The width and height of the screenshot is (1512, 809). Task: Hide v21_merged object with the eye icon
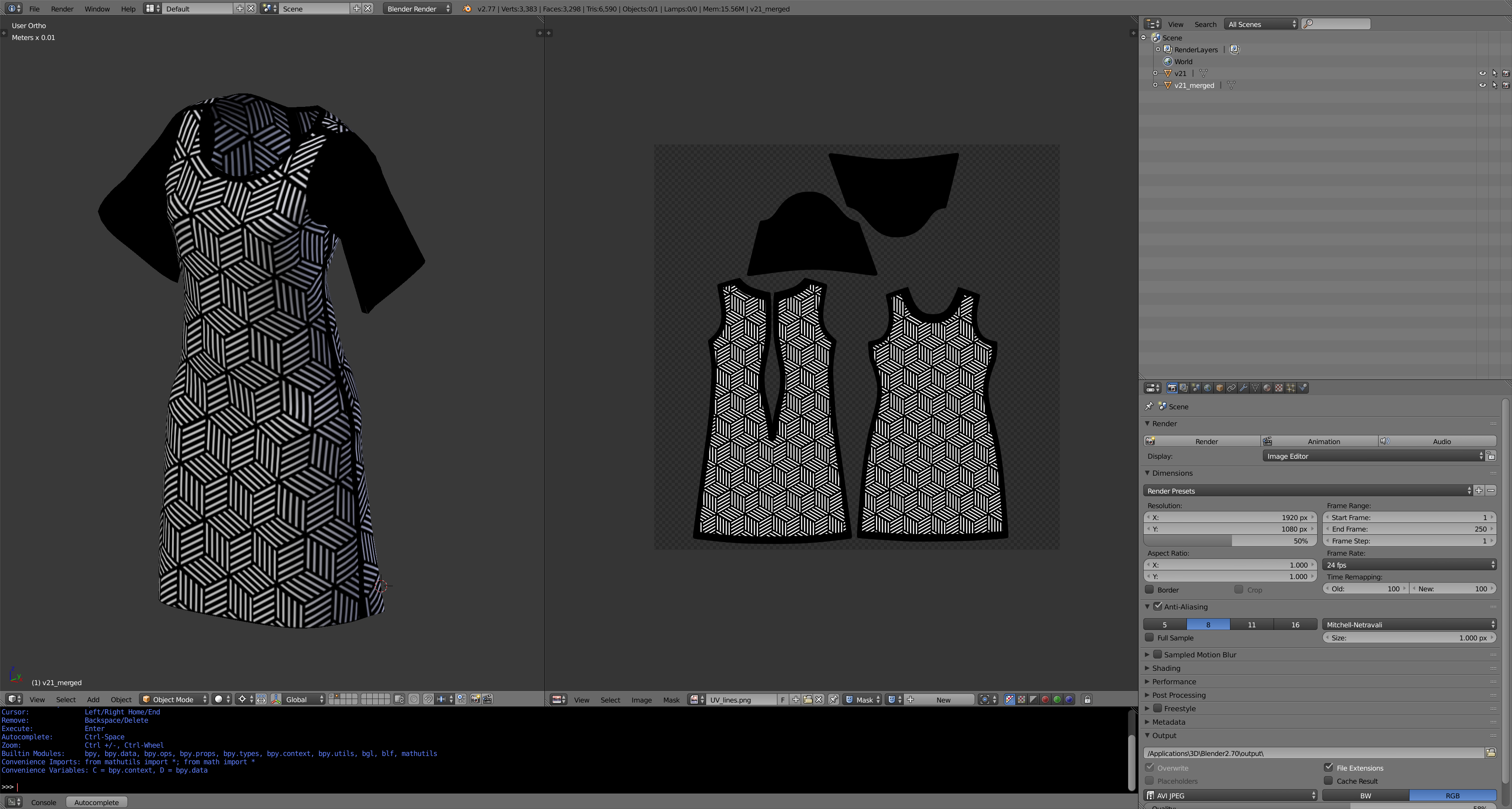click(x=1482, y=85)
